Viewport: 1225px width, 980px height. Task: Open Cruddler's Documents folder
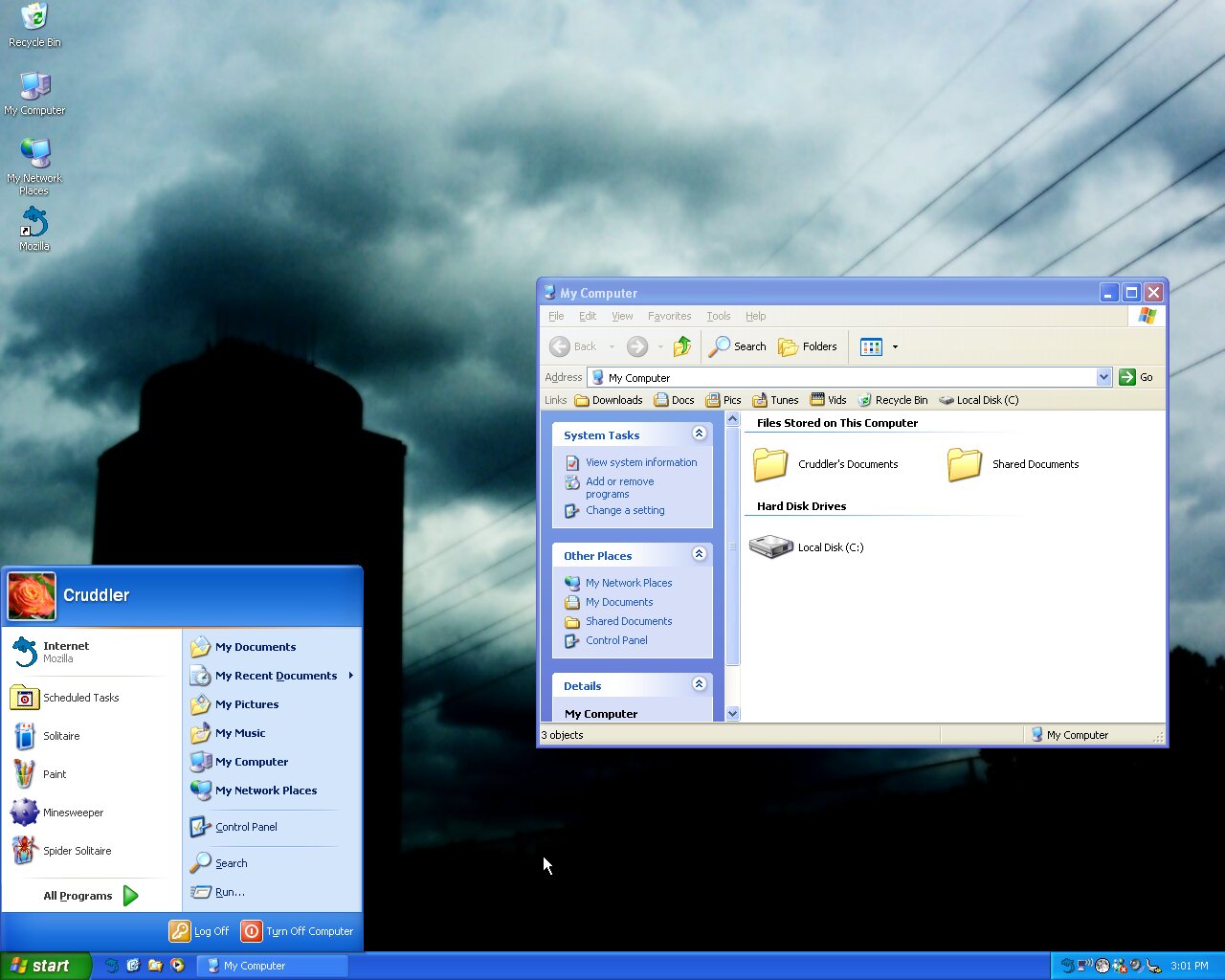(770, 465)
